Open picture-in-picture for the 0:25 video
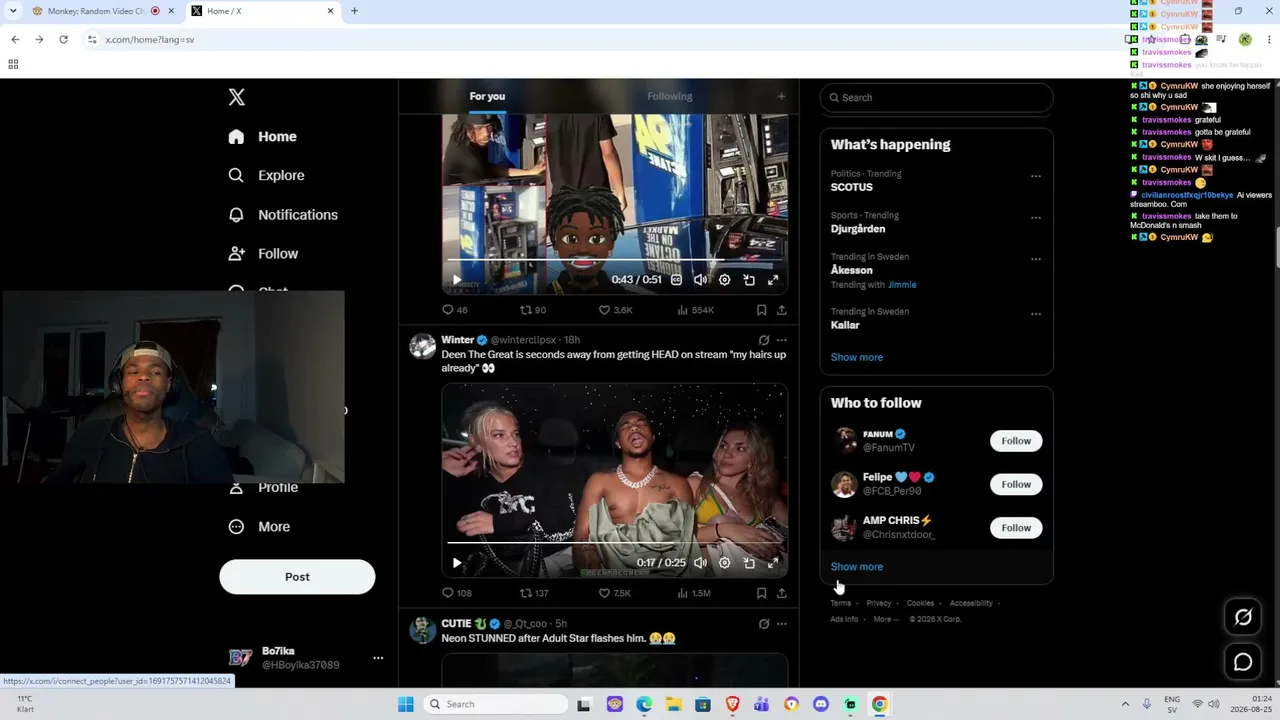Viewport: 1280px width, 720px height. [749, 563]
